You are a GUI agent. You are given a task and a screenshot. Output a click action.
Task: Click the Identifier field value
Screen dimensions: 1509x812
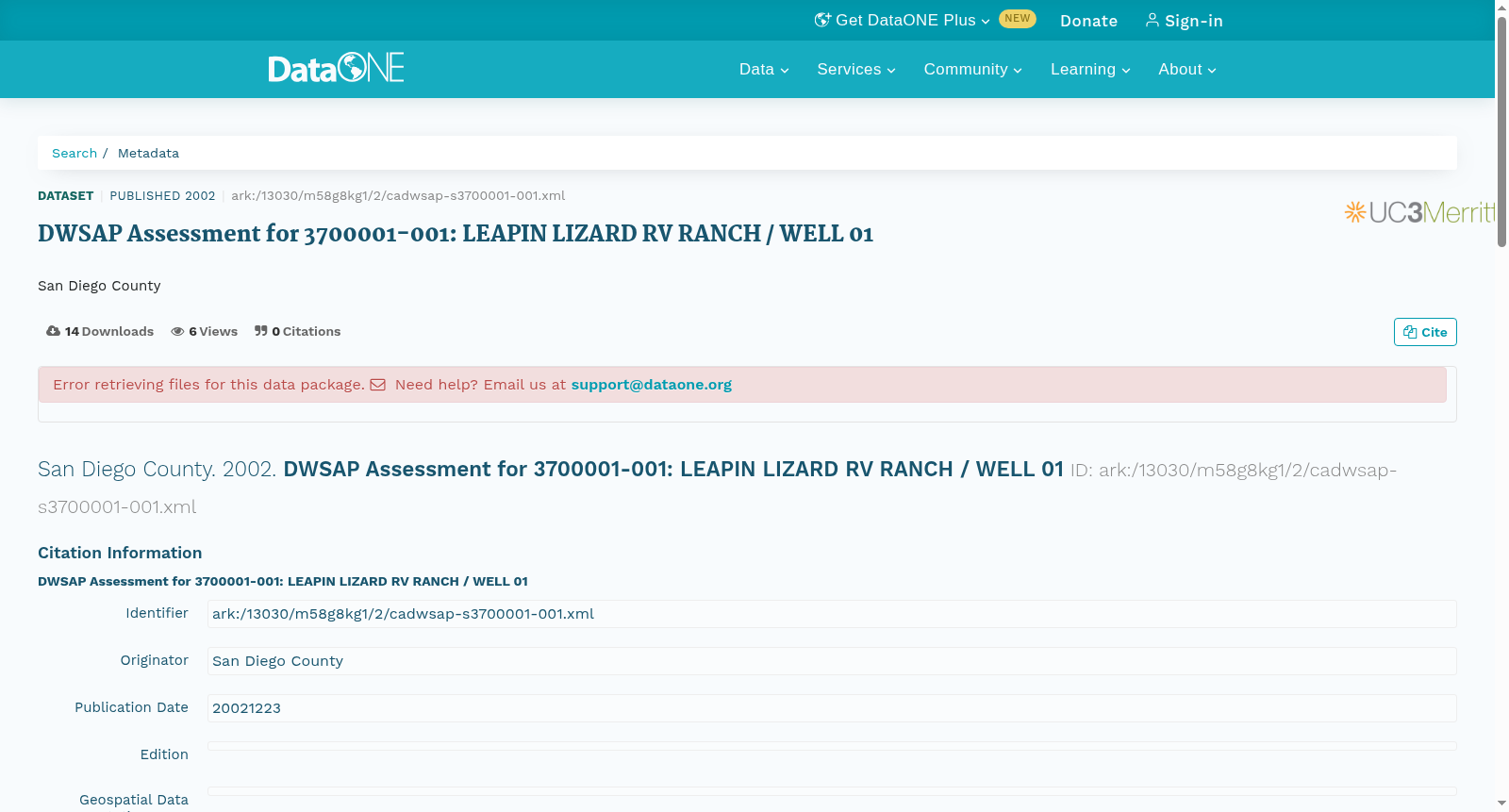coord(832,614)
